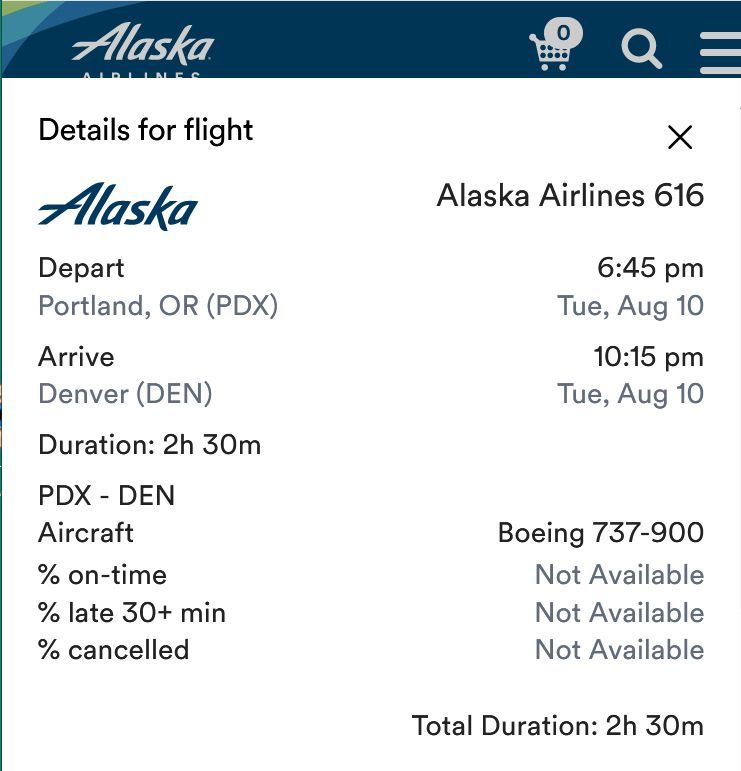Click the % on-time Not Available value
This screenshot has width=741, height=771.
pos(620,574)
